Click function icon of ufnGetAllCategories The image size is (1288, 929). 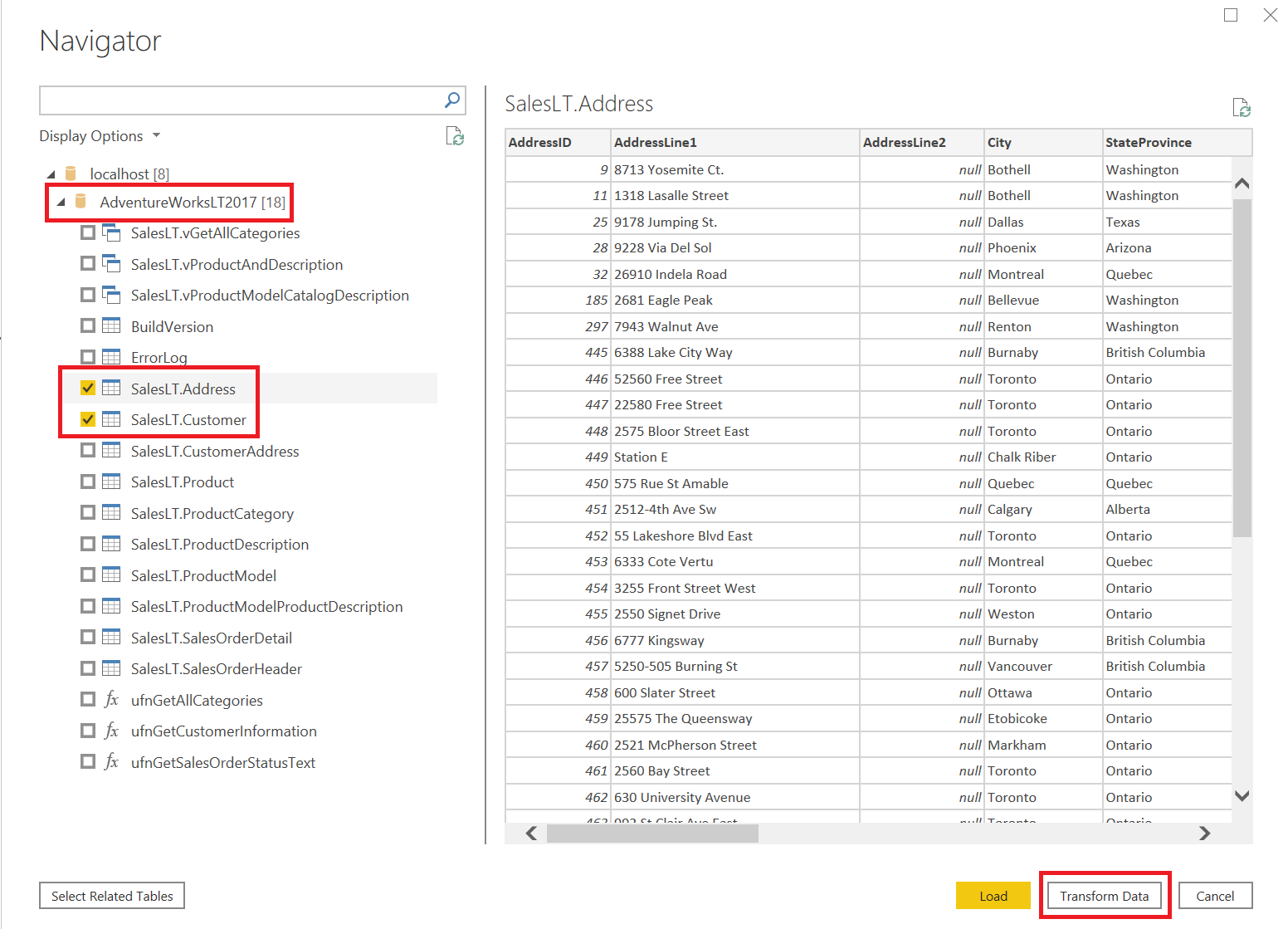pos(111,699)
